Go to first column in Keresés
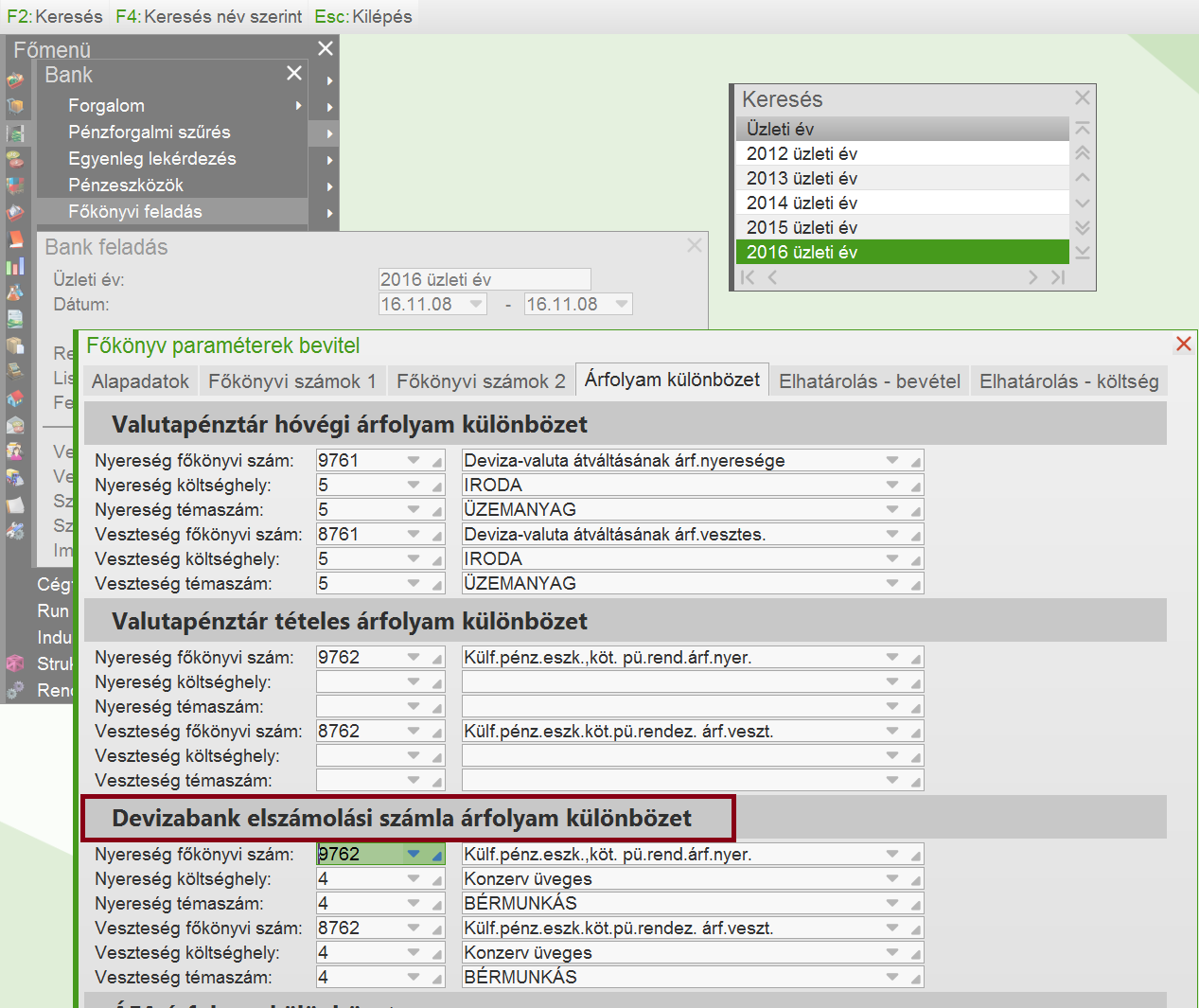The height and width of the screenshot is (1008, 1199). click(748, 276)
